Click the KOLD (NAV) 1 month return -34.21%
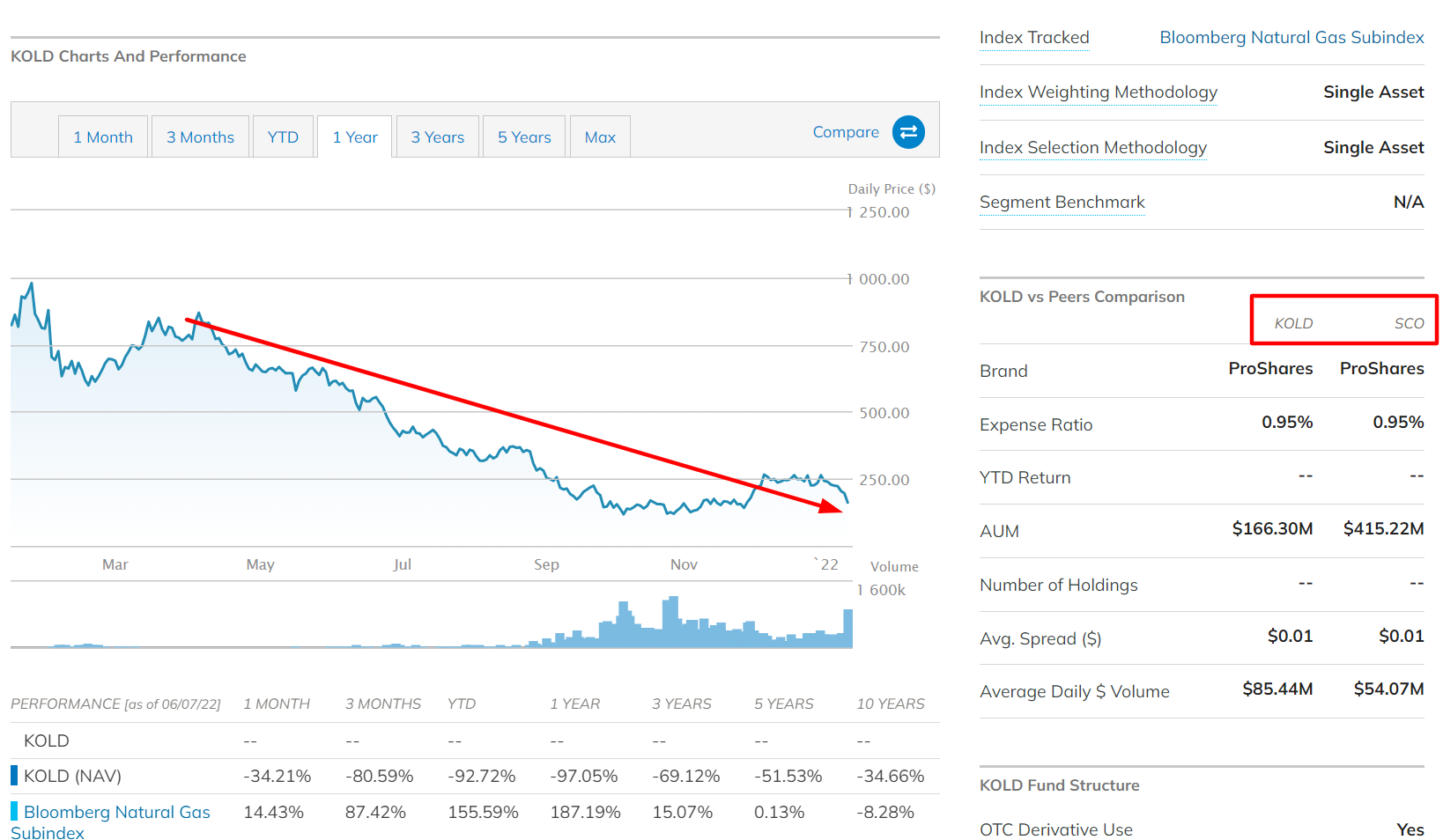The width and height of the screenshot is (1443, 840). 277,776
